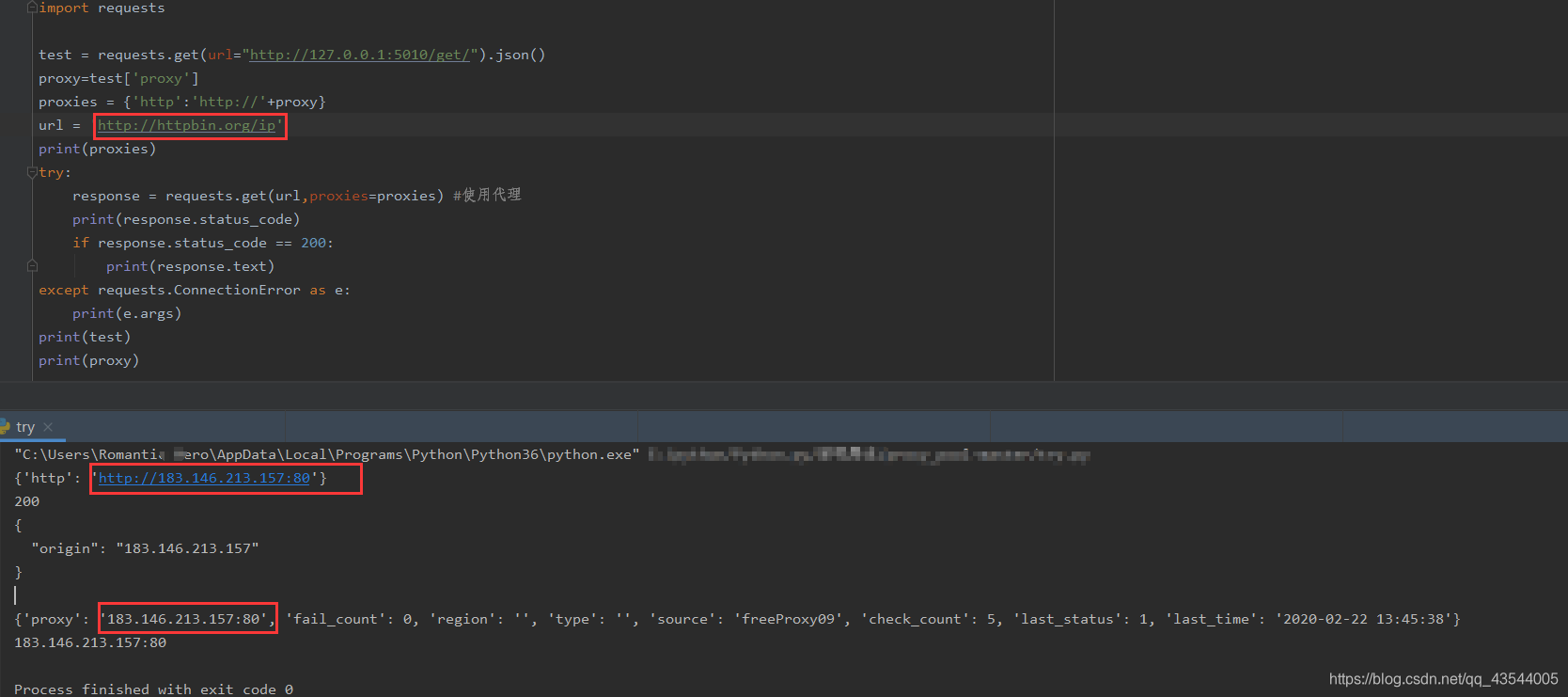The height and width of the screenshot is (697, 1568).
Task: Click fold end marker beside print(response.text)
Action: 32,266
